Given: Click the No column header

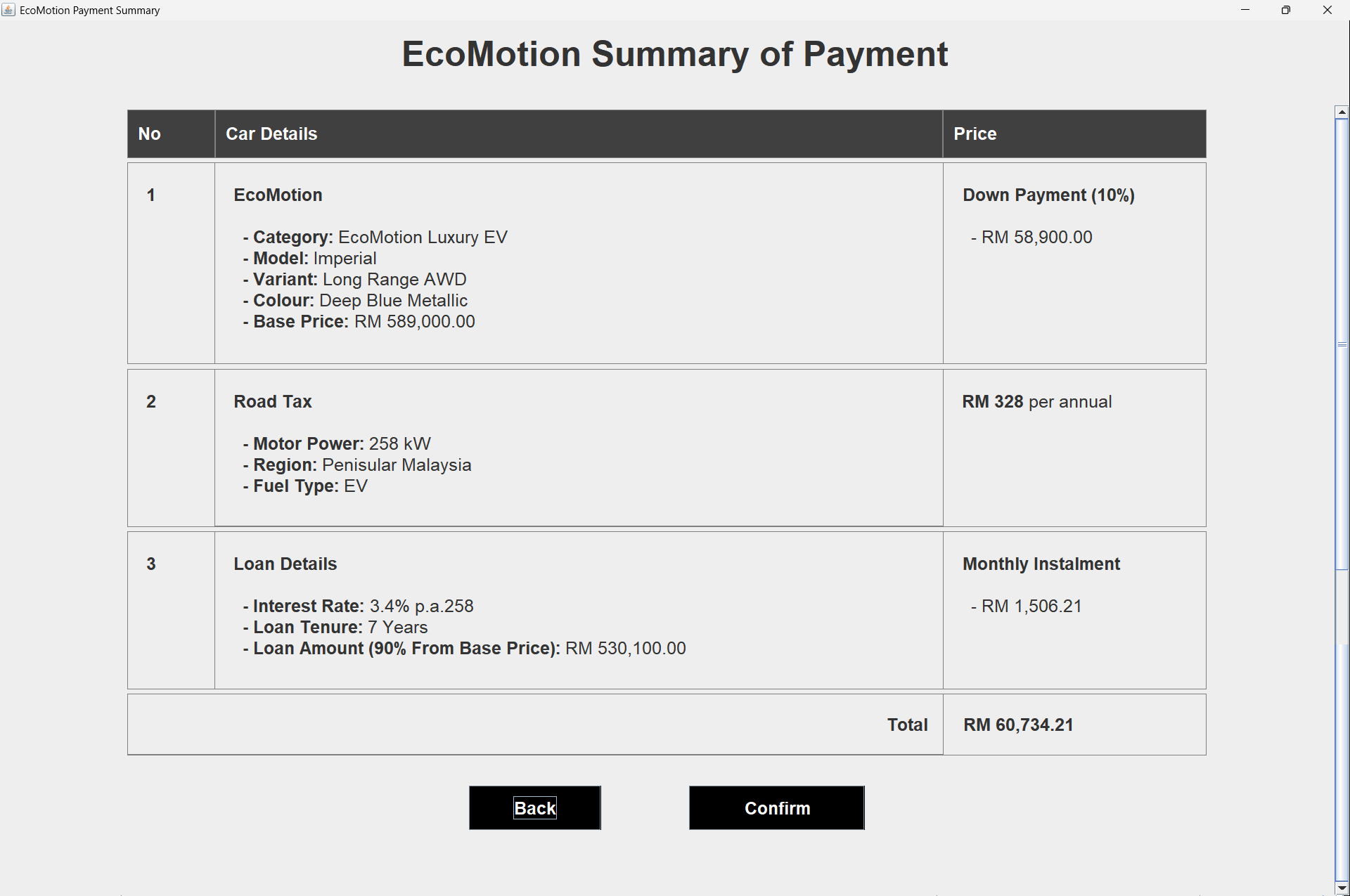Looking at the screenshot, I should click(x=170, y=134).
